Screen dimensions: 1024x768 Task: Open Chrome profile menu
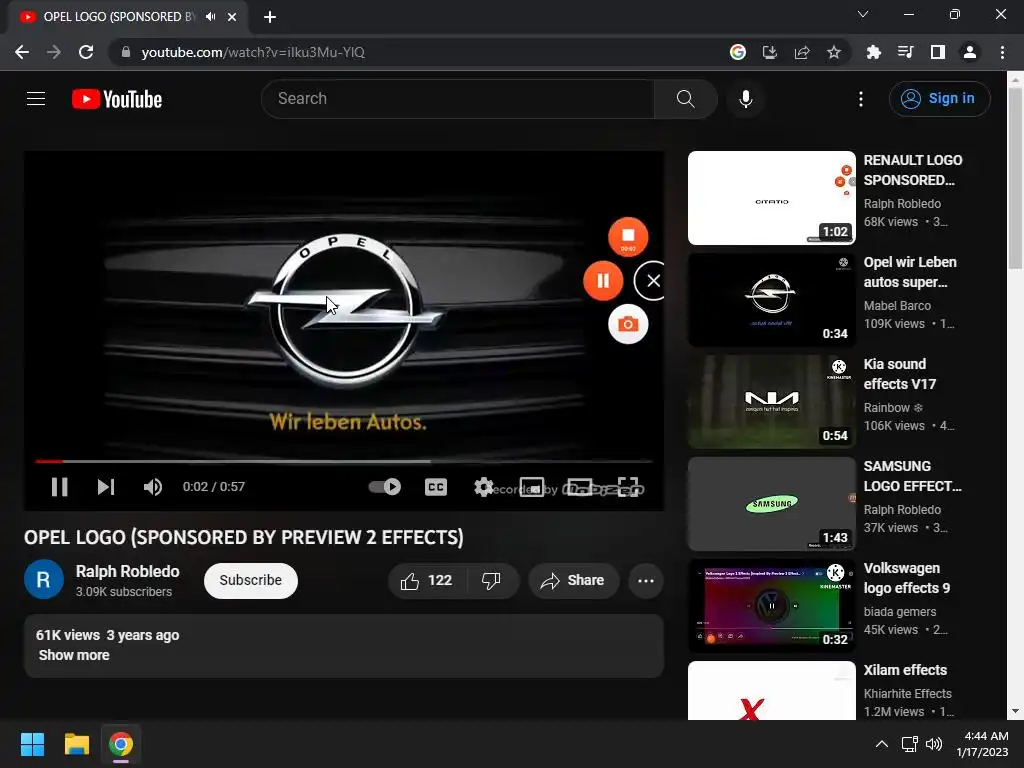click(x=969, y=52)
